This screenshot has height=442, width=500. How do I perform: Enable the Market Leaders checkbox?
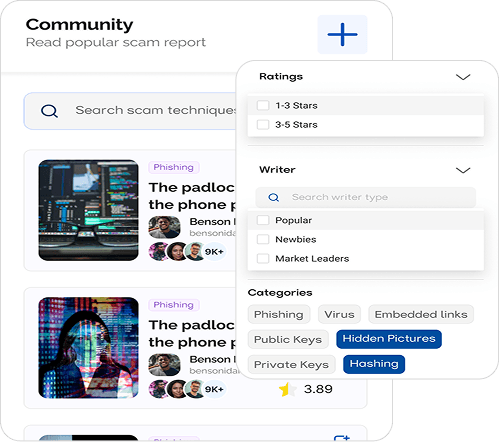tap(263, 258)
